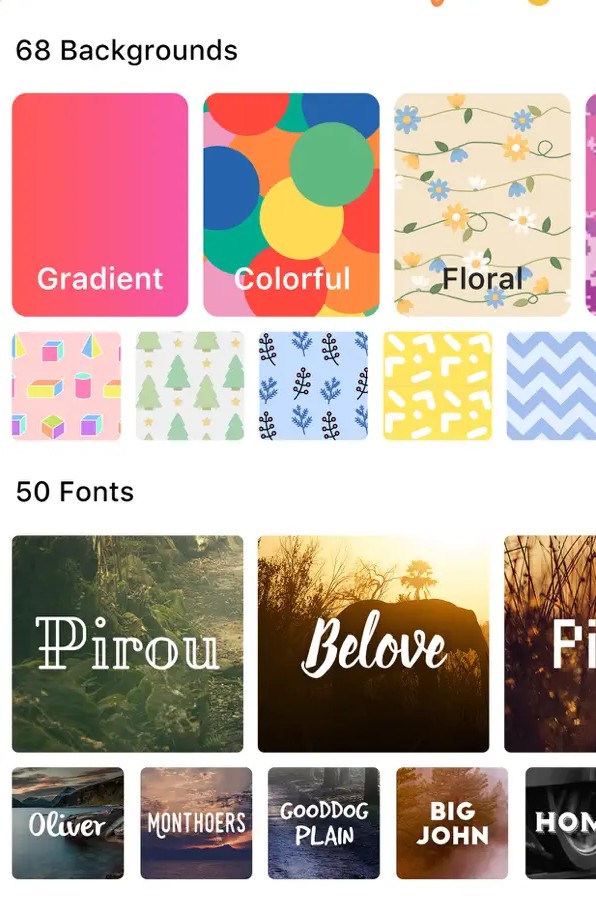
Task: Choose the Oliver font tile
Action: (x=68, y=823)
